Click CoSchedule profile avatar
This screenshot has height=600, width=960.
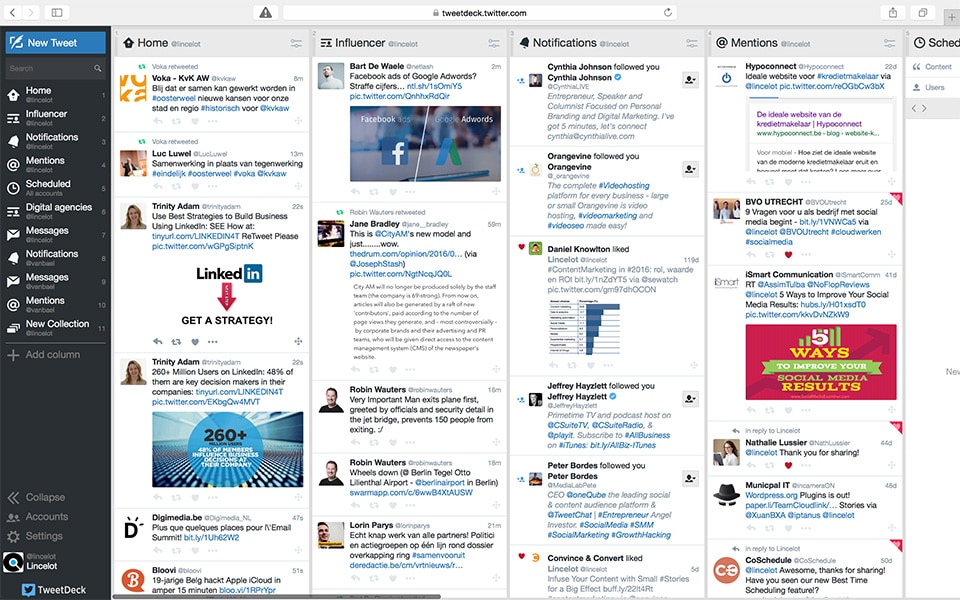[726, 570]
